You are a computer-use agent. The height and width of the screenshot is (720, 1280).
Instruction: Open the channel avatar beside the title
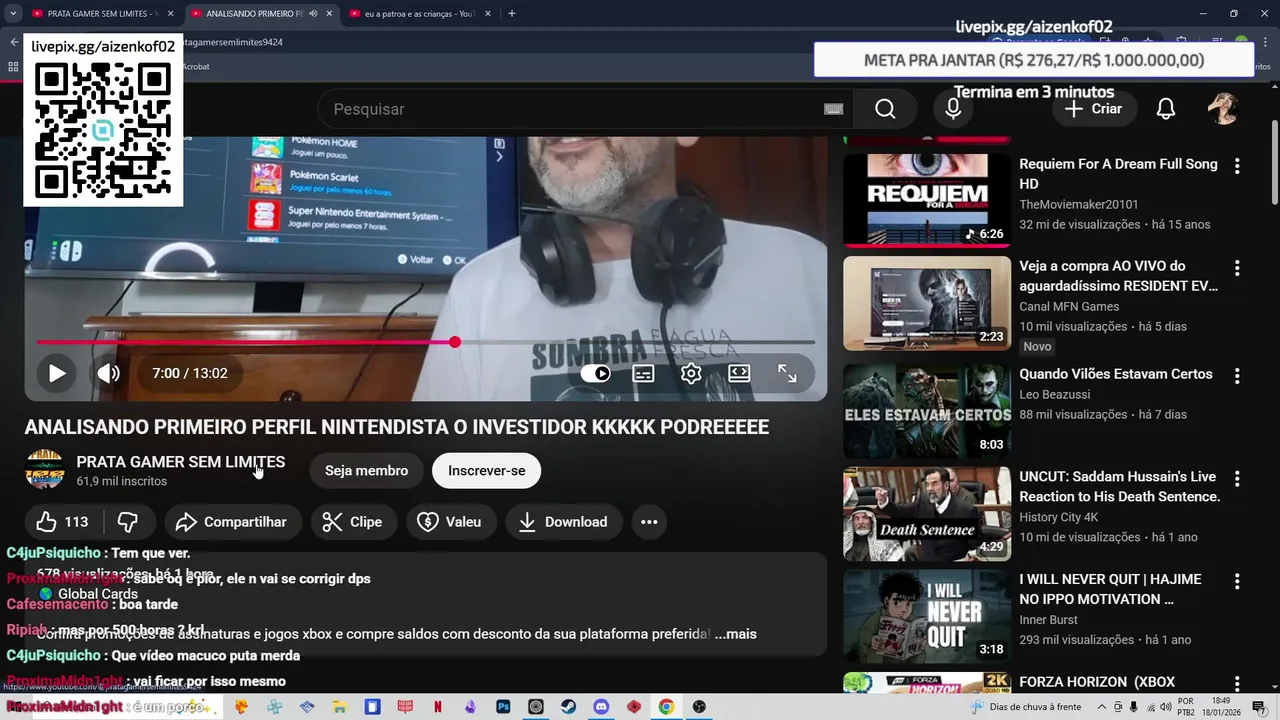tap(45, 470)
